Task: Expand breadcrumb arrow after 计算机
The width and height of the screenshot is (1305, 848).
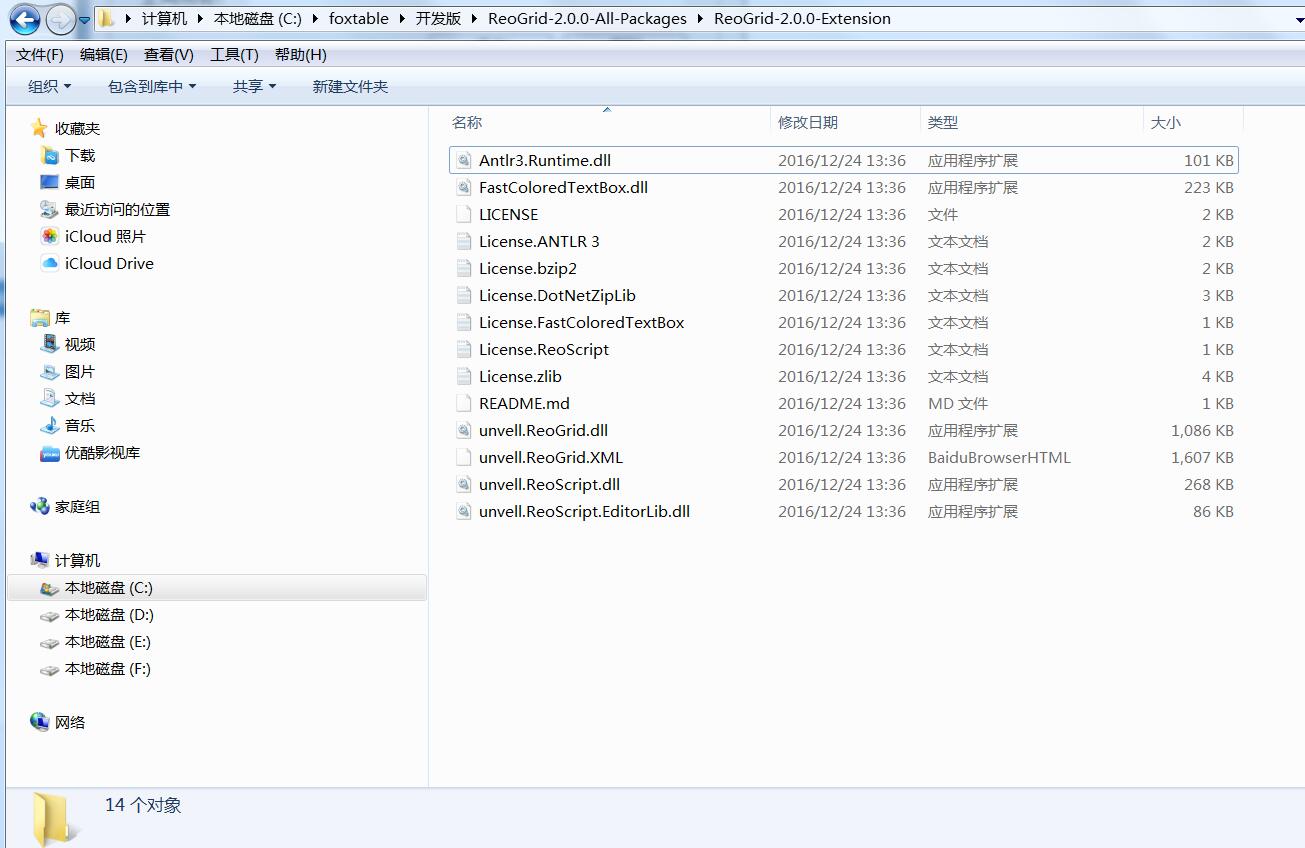Action: point(200,19)
